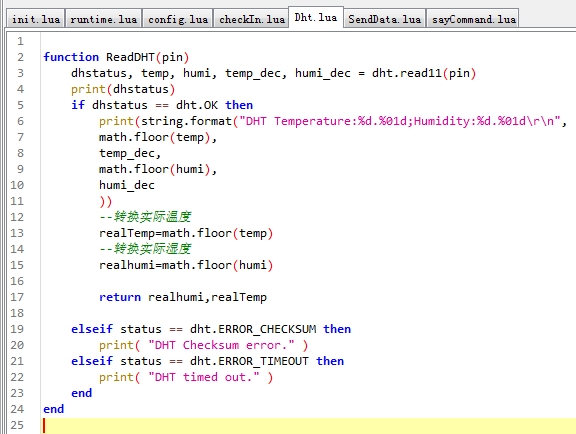Click the active Dht.lua tab
576x434 pixels.
316,17
